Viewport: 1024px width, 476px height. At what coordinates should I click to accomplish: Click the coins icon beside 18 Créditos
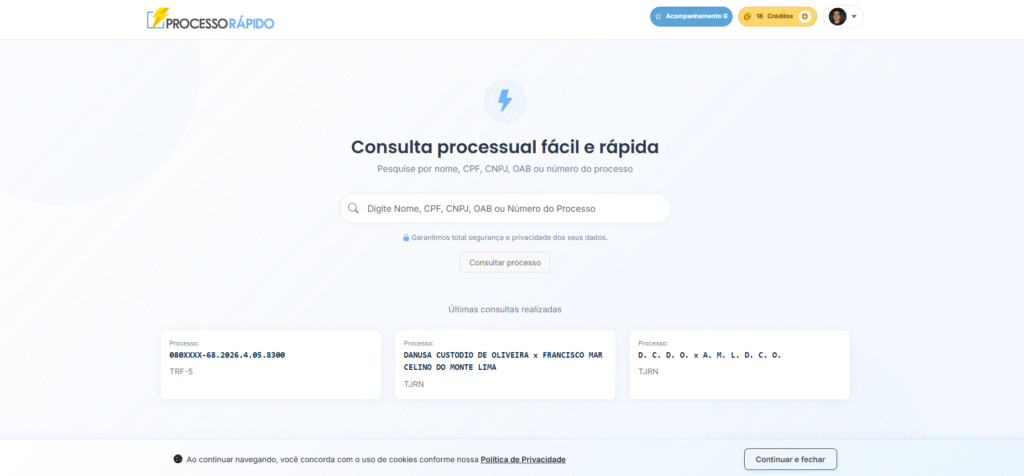click(747, 17)
